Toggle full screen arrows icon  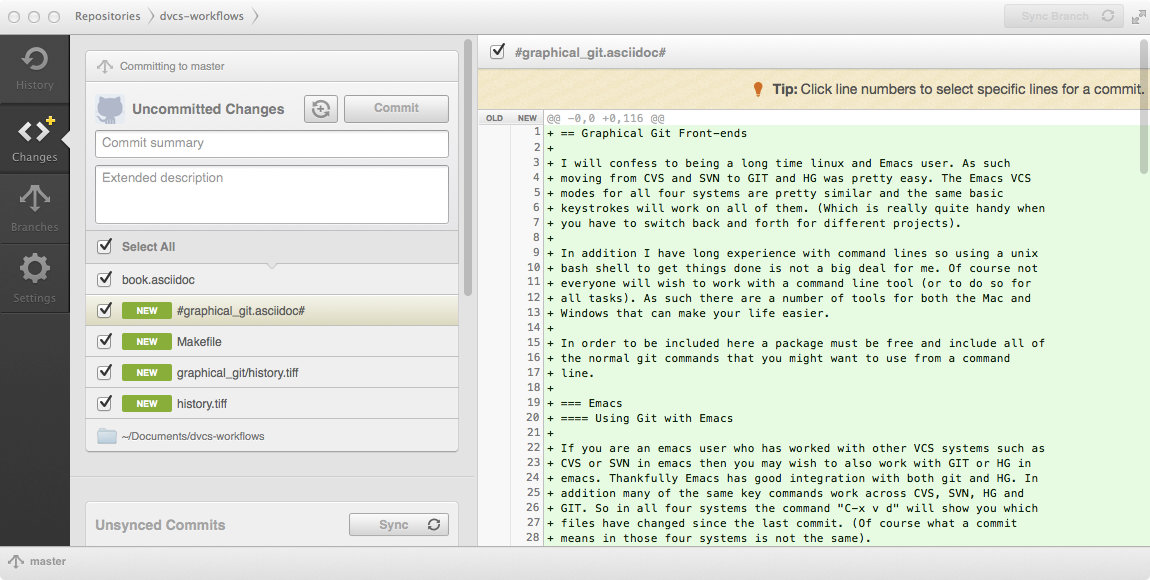point(1137,16)
